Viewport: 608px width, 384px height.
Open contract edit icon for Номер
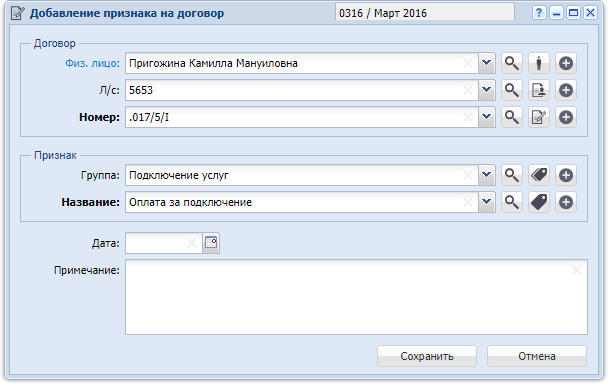coord(539,117)
